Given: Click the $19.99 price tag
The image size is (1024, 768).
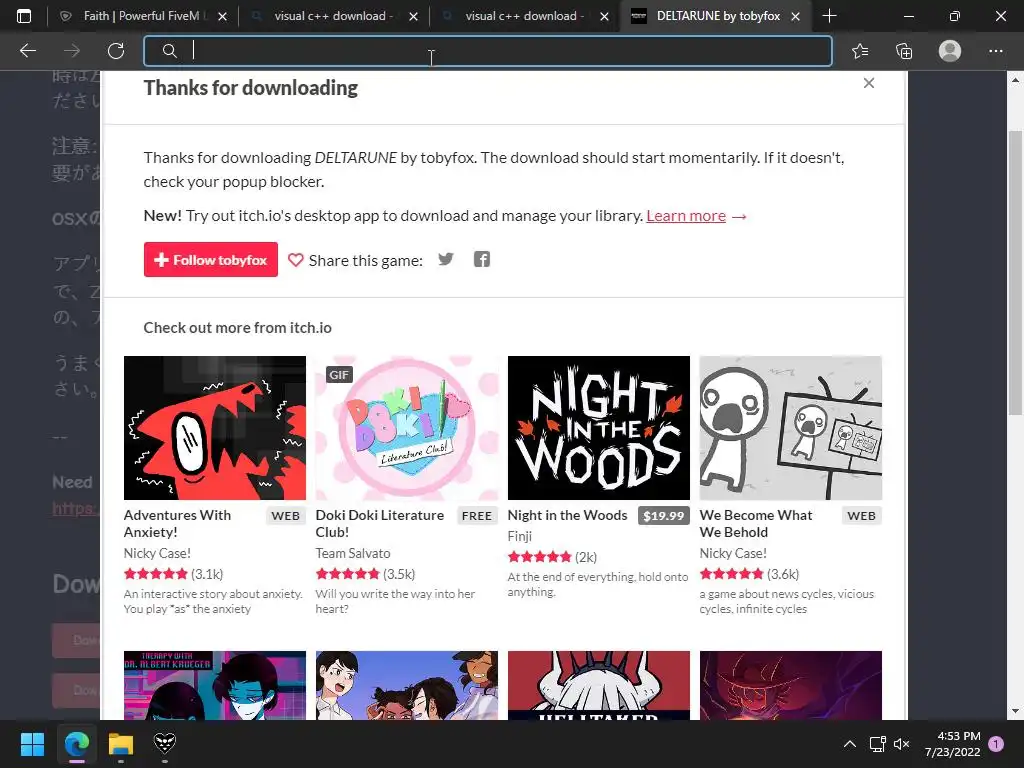Looking at the screenshot, I should coord(664,516).
